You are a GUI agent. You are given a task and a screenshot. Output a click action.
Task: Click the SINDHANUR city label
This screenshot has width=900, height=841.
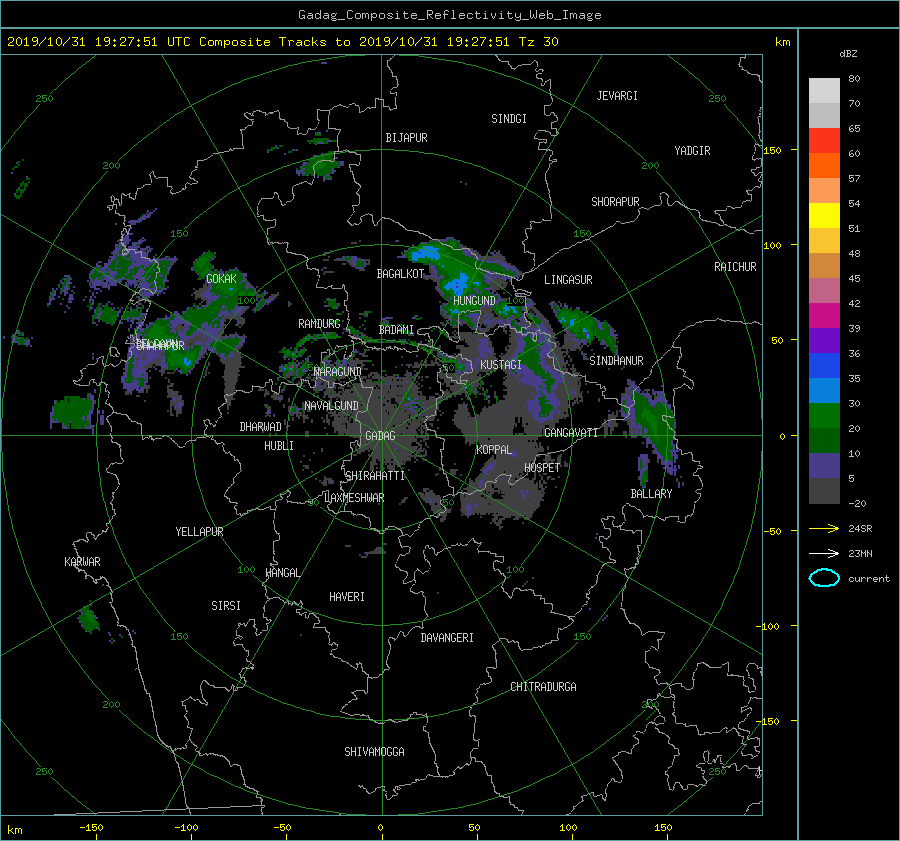(x=616, y=361)
